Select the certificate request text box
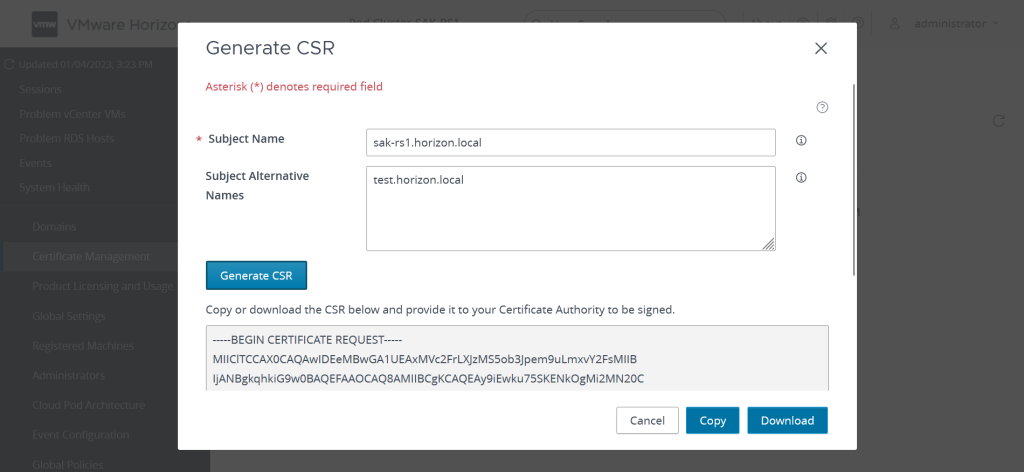The height and width of the screenshot is (472, 1024). pos(517,358)
